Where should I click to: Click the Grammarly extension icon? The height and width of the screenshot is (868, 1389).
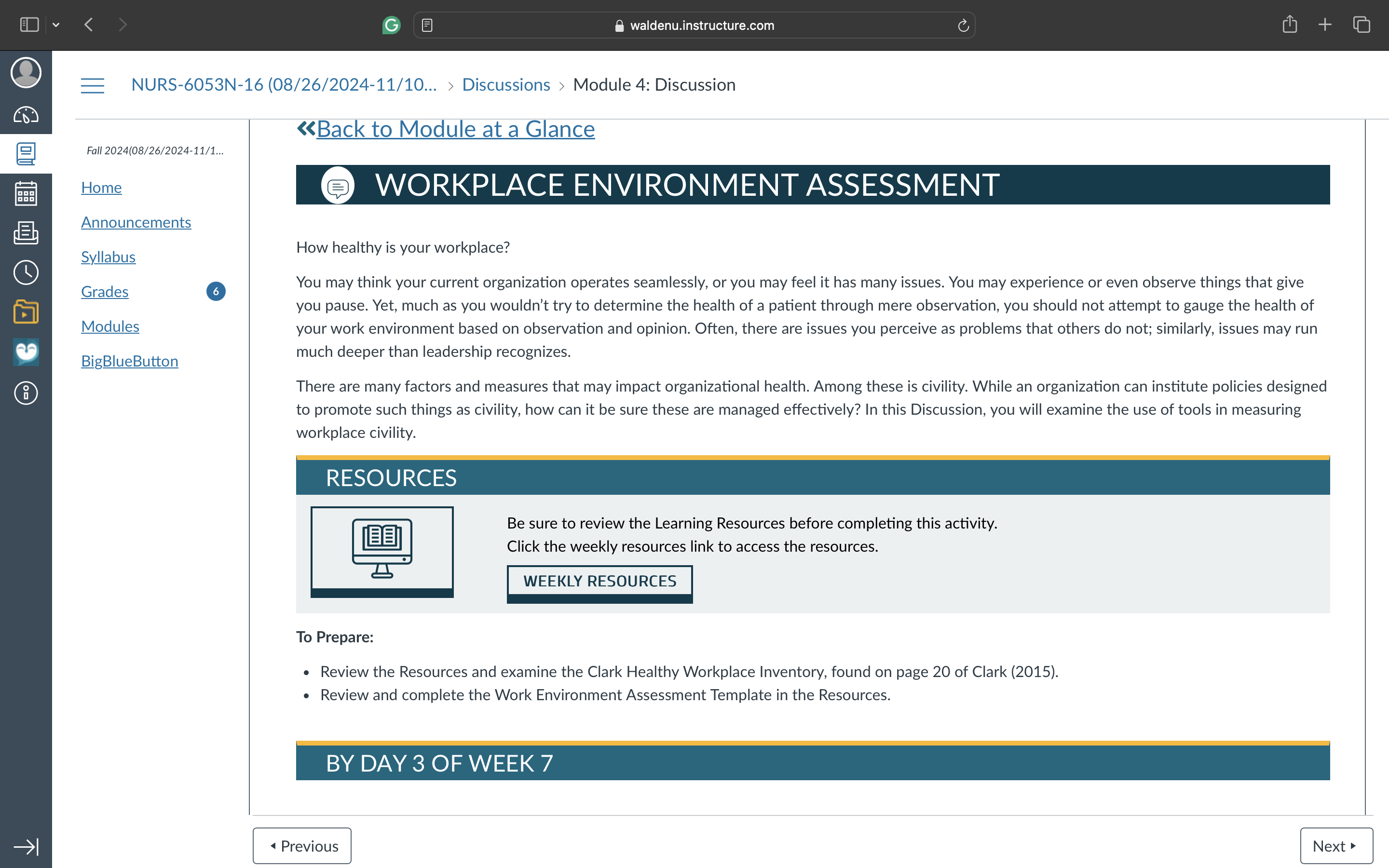[392, 25]
